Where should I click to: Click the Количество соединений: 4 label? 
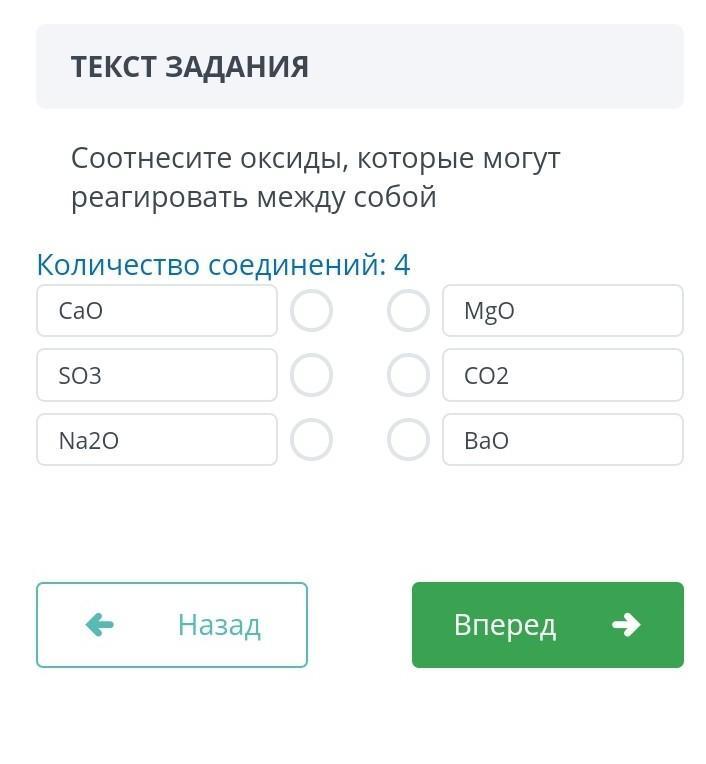223,265
